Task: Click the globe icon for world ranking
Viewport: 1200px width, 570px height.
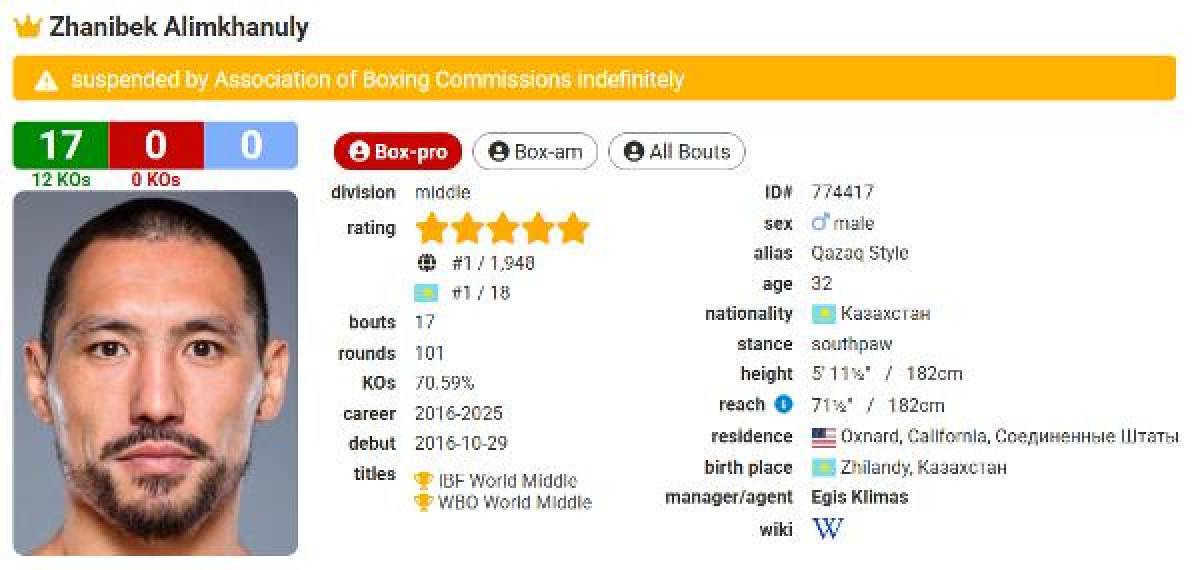Action: coord(427,263)
